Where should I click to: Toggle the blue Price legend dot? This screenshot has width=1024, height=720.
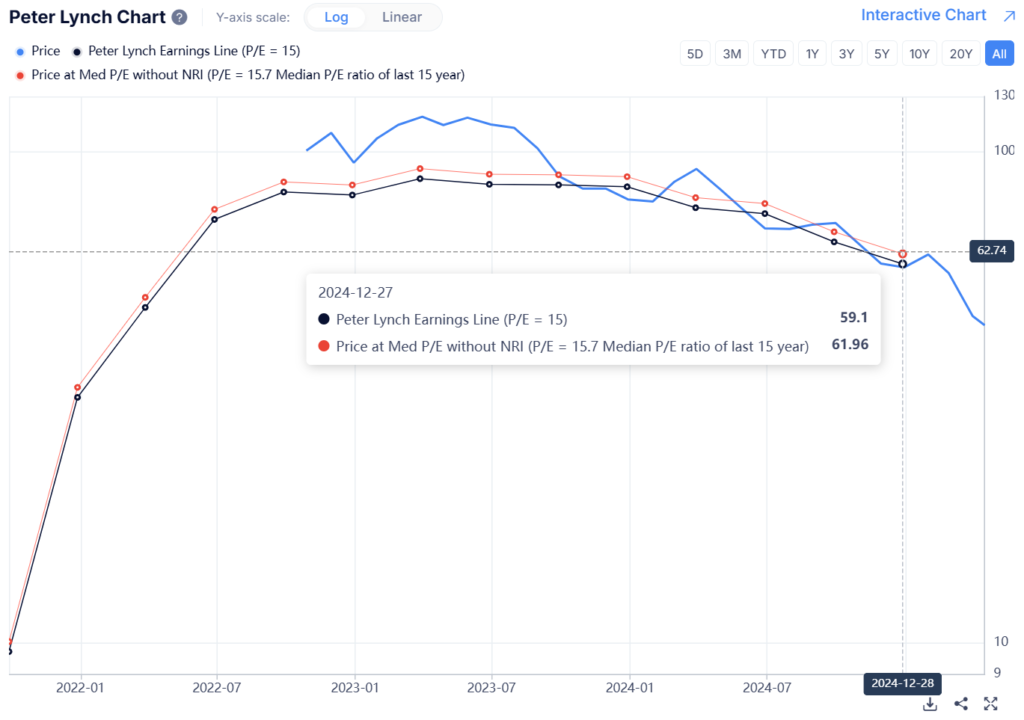(x=20, y=52)
